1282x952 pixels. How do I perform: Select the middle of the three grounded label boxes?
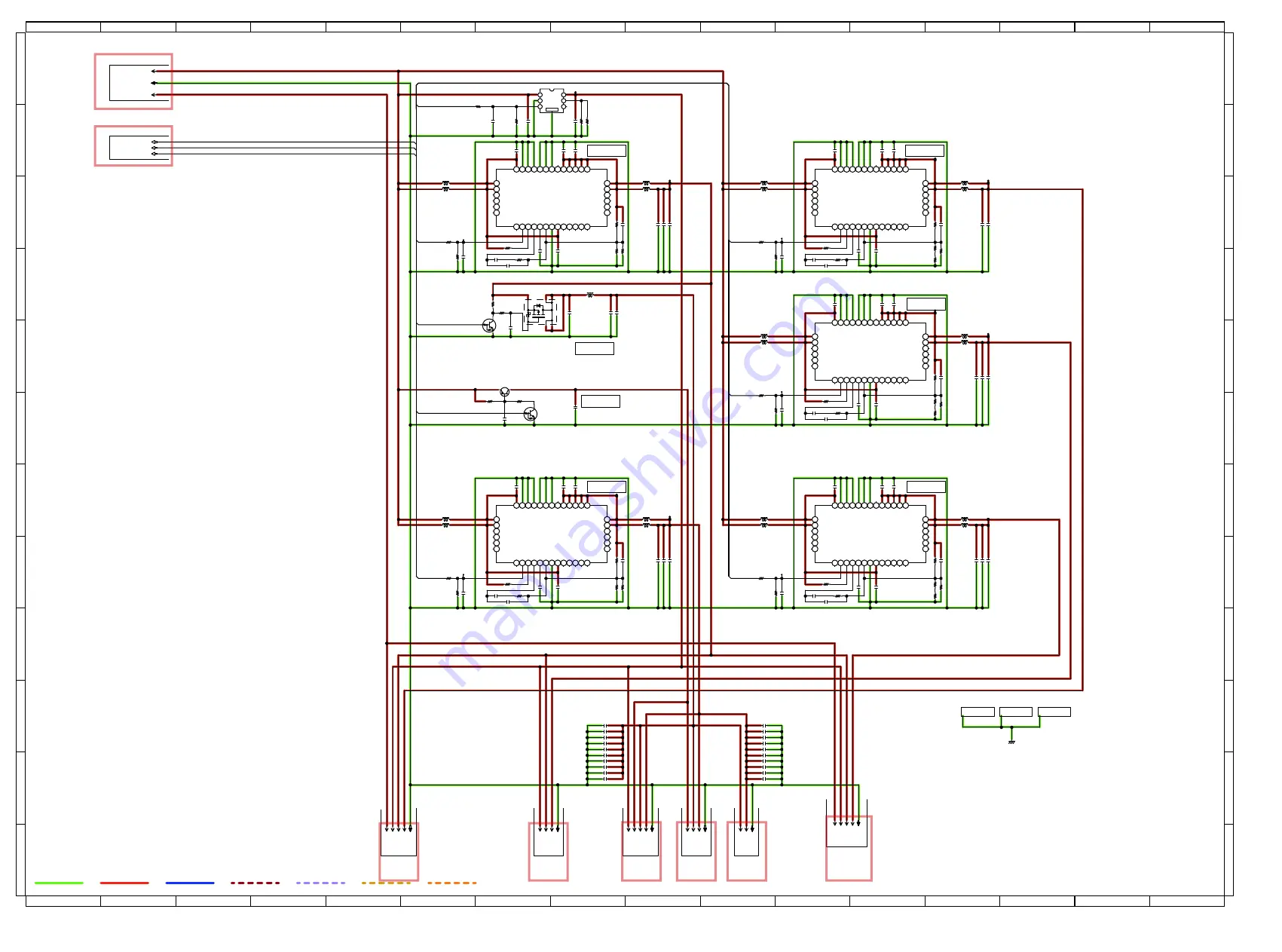tap(1016, 712)
